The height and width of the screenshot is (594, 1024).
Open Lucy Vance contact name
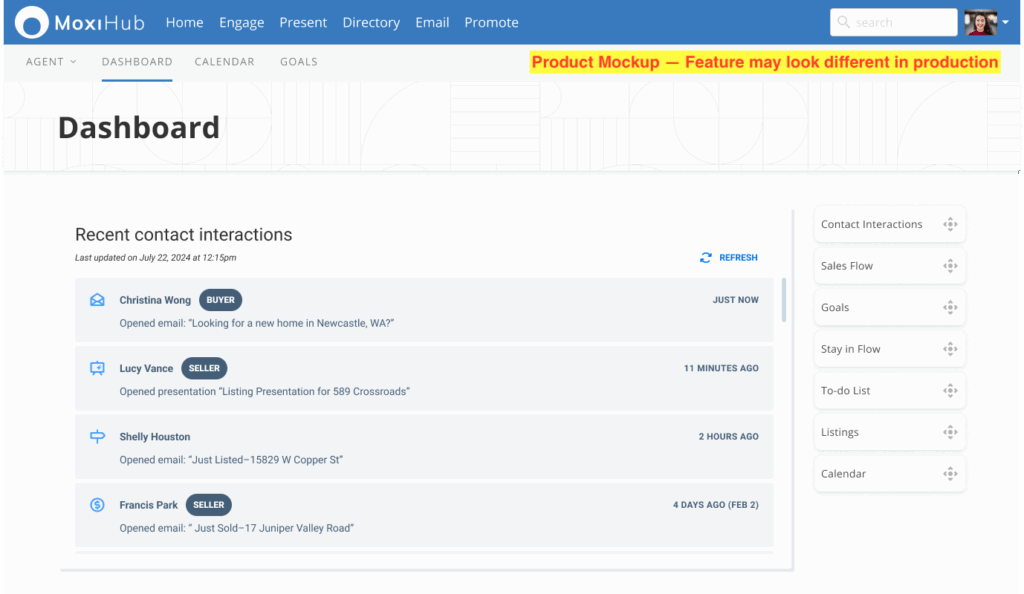(146, 368)
